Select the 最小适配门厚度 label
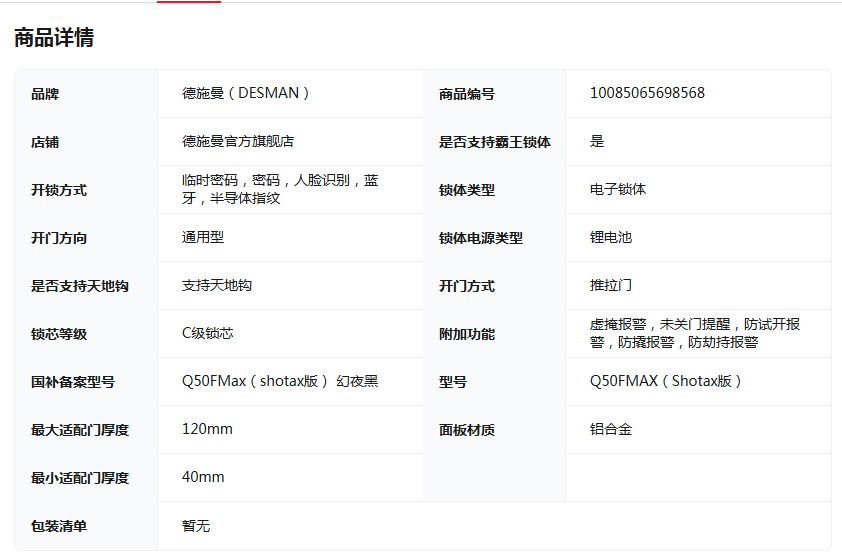Screen dimensions: 842x557 point(79,478)
